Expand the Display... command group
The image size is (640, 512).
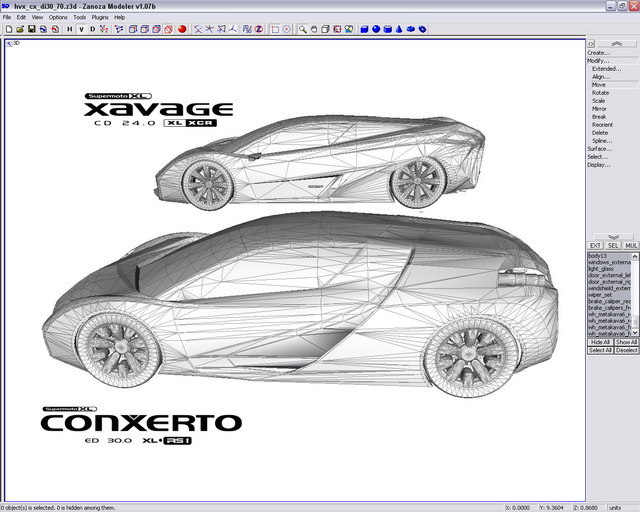point(598,164)
